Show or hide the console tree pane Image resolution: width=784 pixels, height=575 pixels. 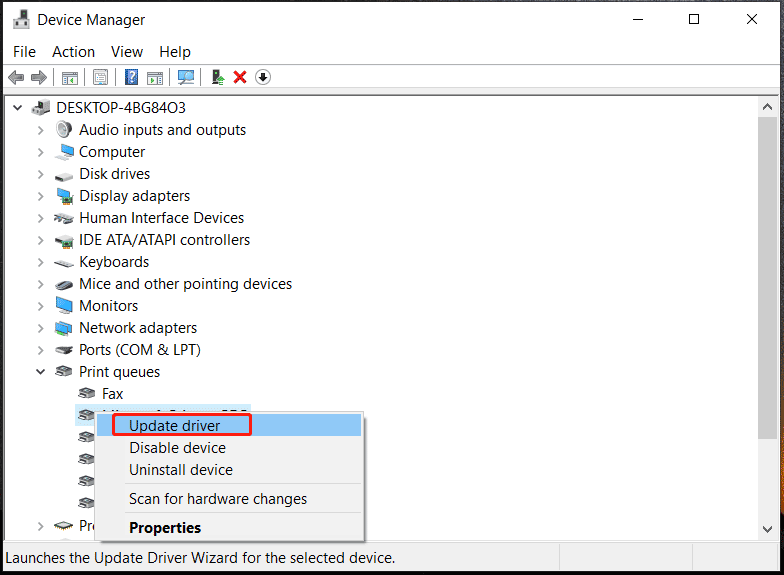point(70,78)
